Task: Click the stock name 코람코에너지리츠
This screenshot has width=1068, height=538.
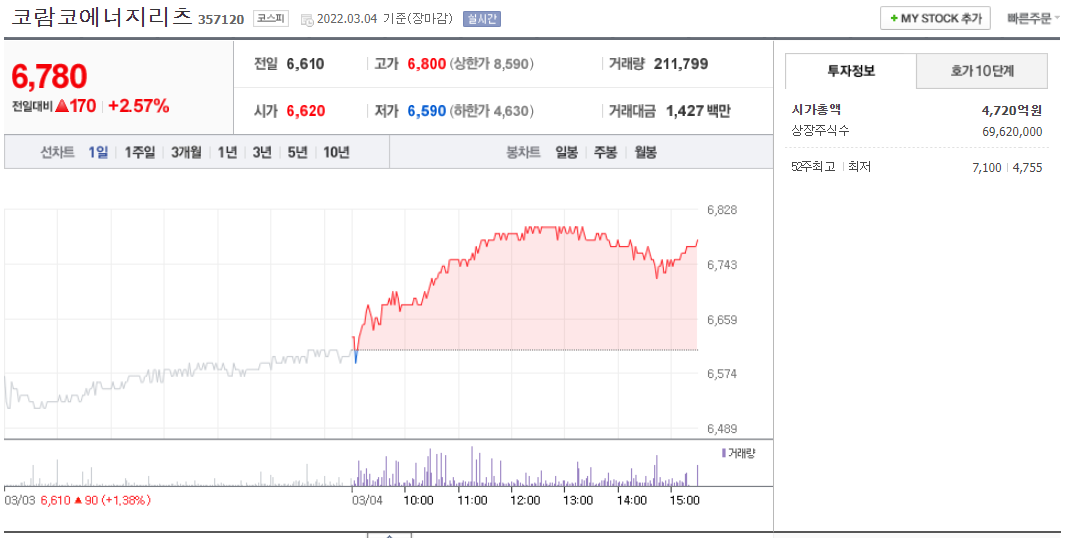Action: point(101,16)
